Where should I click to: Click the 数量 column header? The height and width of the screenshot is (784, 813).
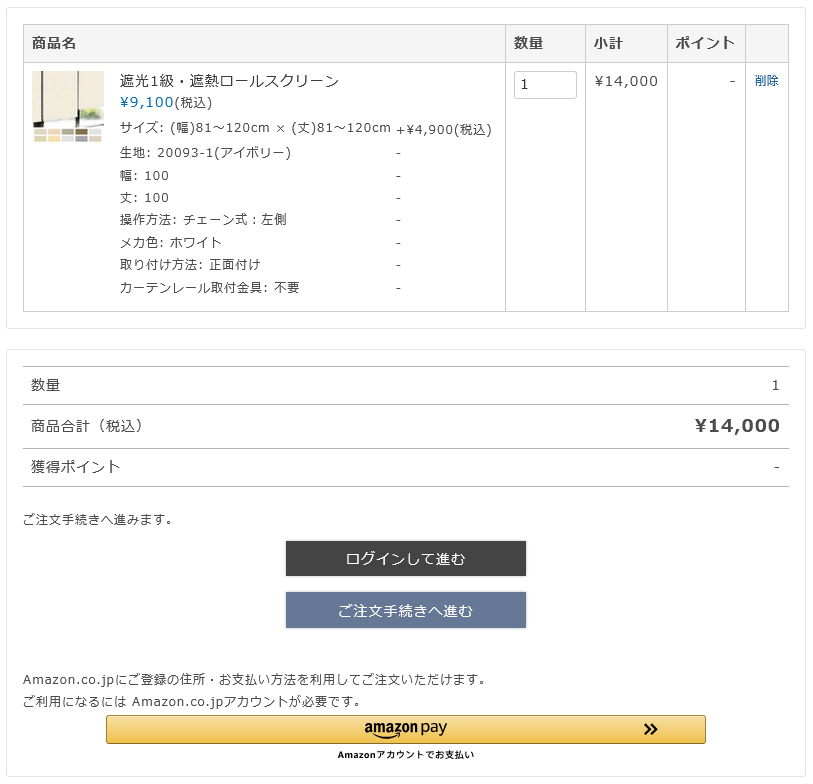(528, 43)
